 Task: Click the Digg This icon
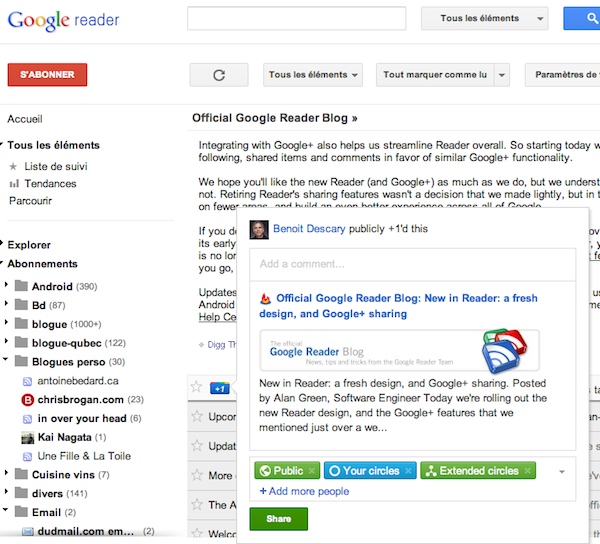point(202,345)
